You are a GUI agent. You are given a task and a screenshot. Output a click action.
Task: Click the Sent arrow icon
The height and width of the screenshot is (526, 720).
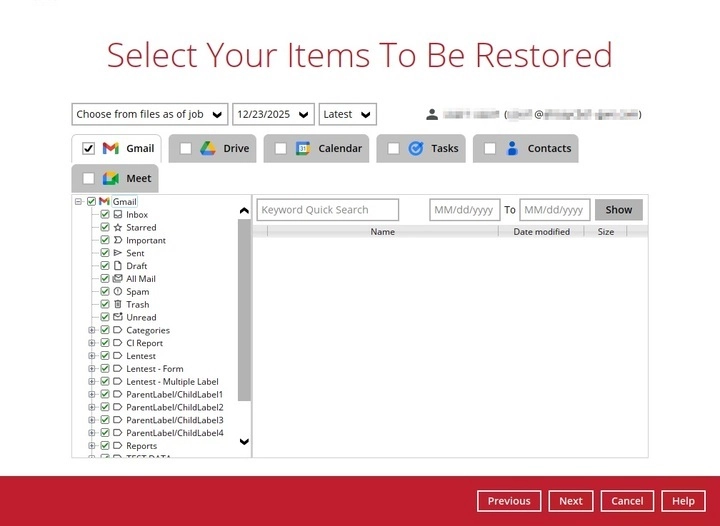[x=118, y=253]
